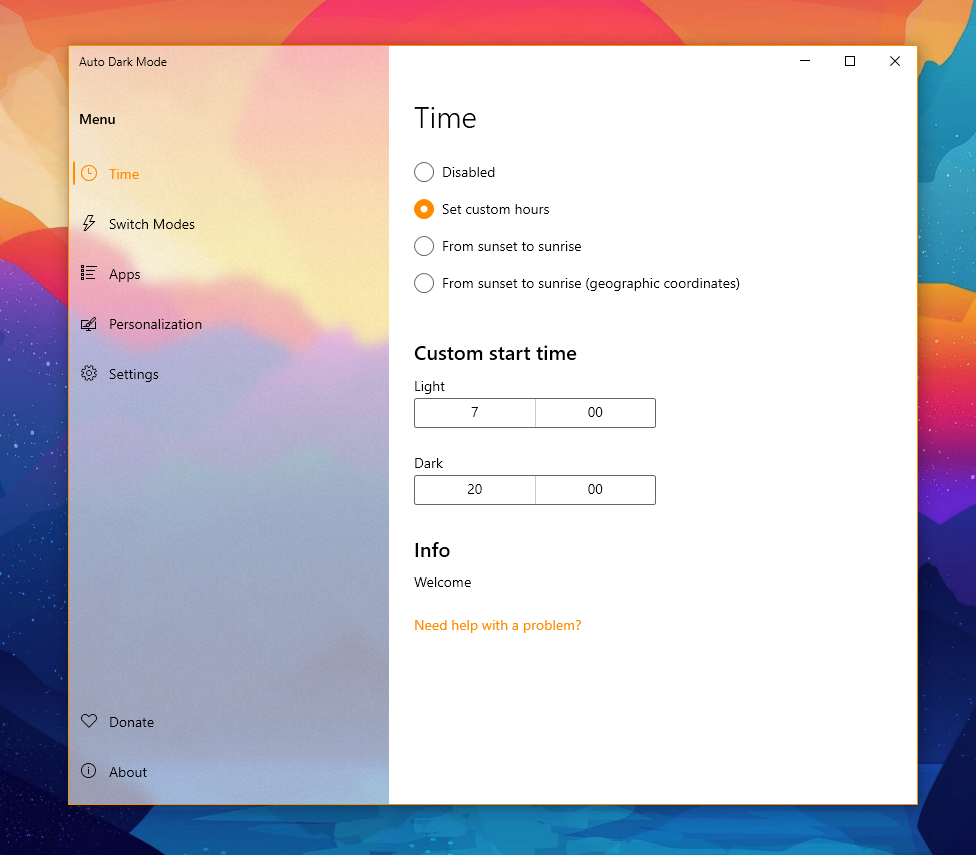Click the Settings gear icon

click(89, 373)
